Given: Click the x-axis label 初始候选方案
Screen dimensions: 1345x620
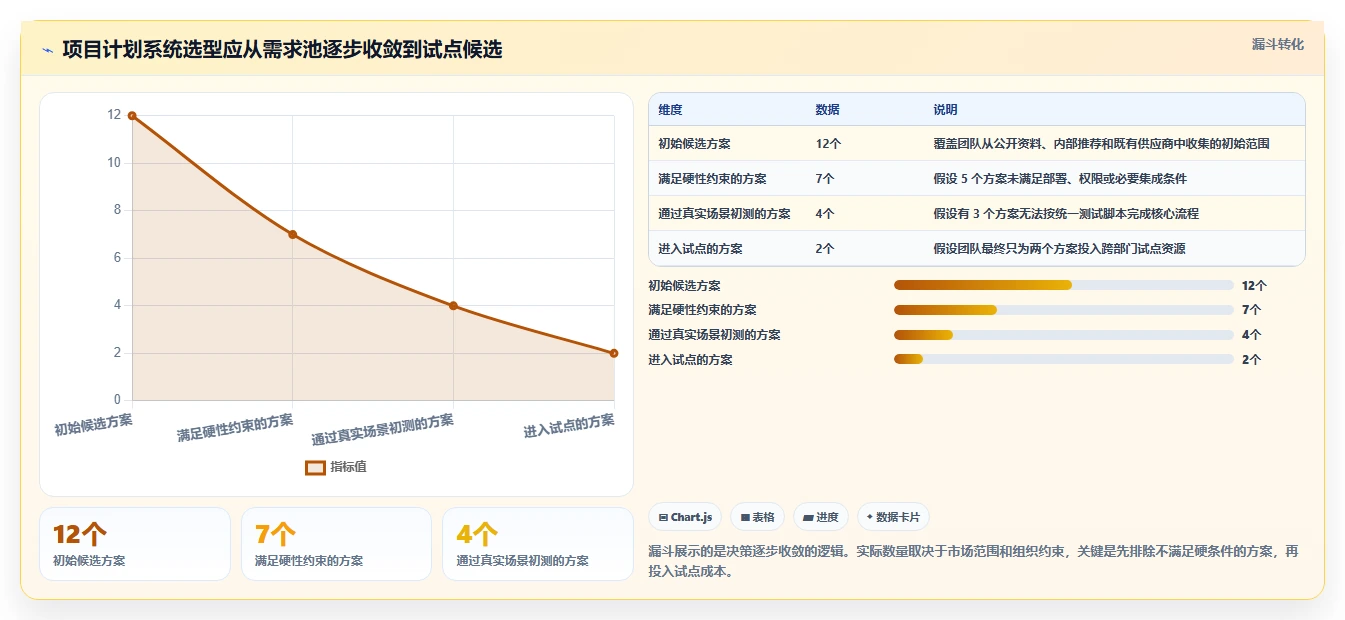Looking at the screenshot, I should (93, 425).
